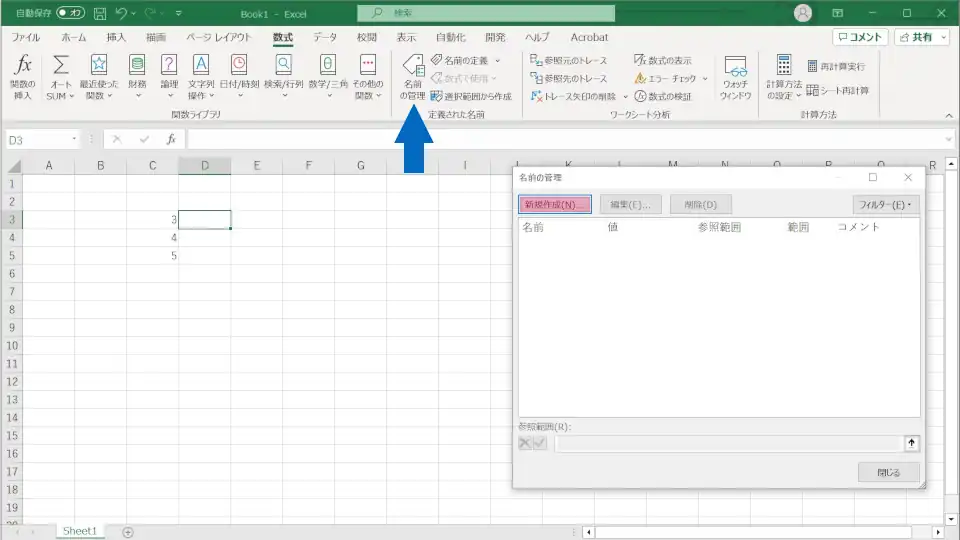Click Create from Selection (選択範囲から作成)
The height and width of the screenshot is (540, 960).
471,96
